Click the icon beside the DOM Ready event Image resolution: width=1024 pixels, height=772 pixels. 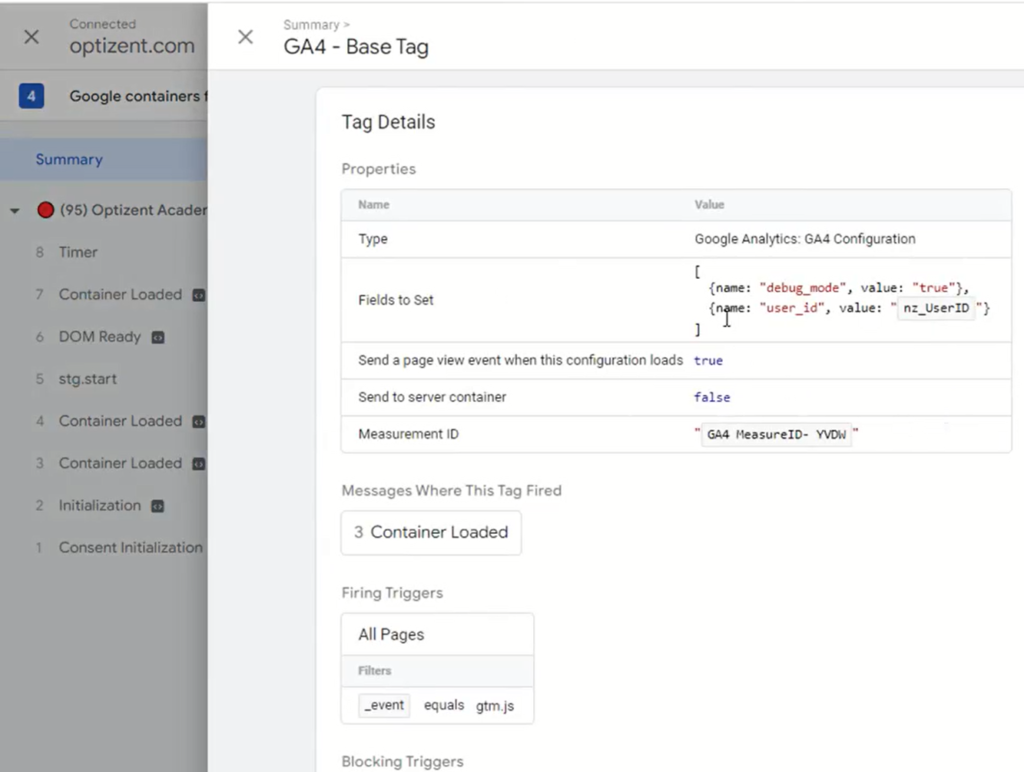click(158, 338)
